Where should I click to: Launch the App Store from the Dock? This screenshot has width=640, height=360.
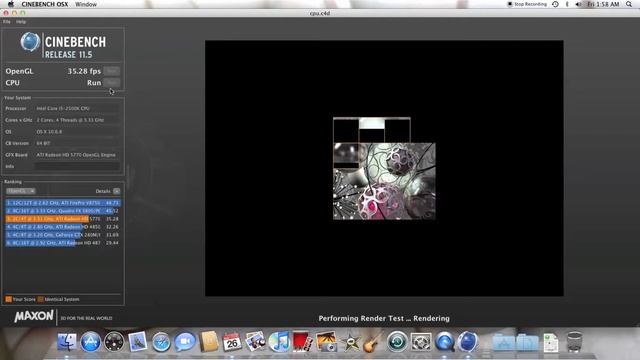[91, 342]
